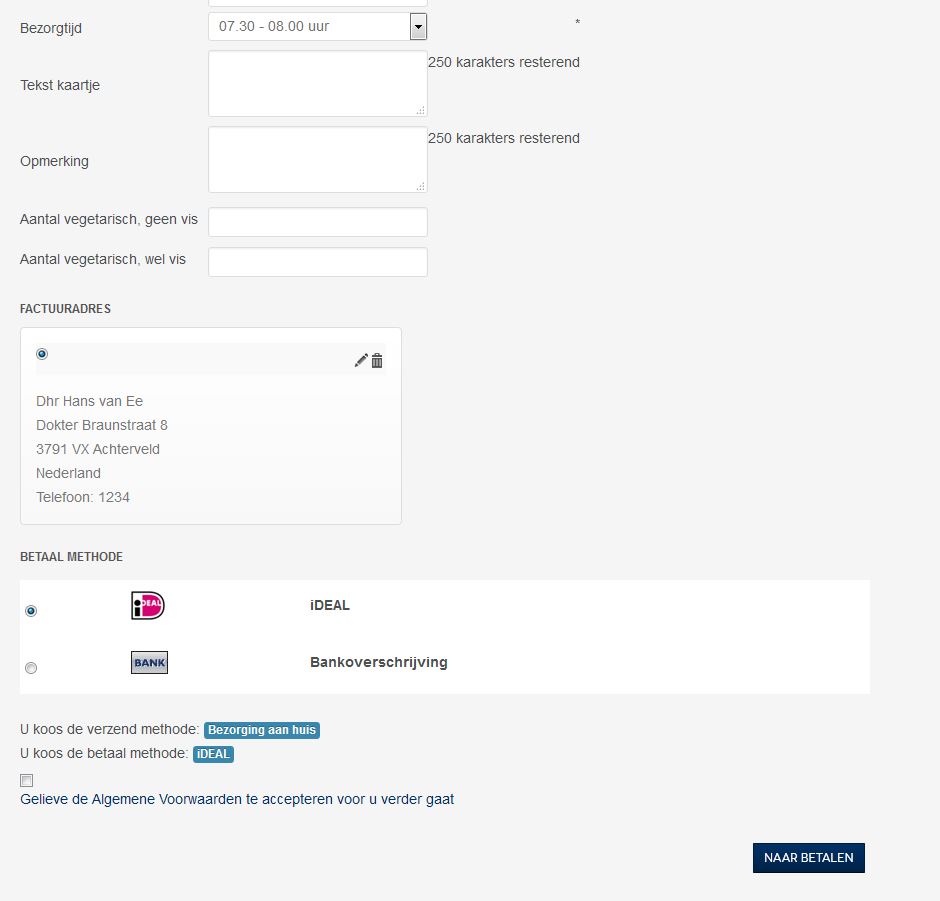Click the trash delete icon on billing address
Image resolution: width=940 pixels, height=901 pixels.
[377, 361]
